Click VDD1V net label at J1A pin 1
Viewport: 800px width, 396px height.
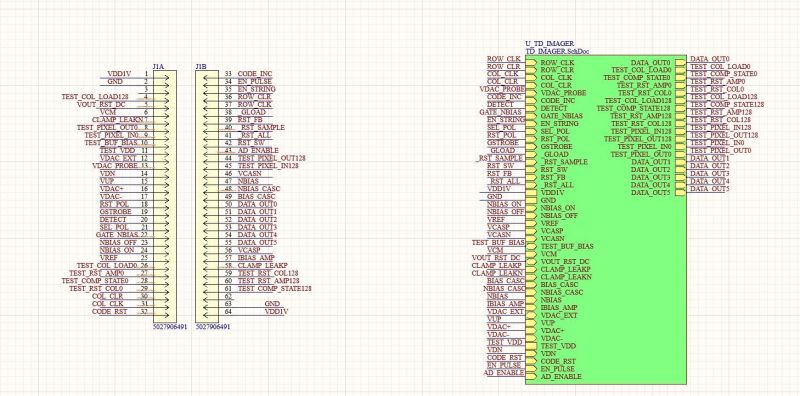[x=119, y=74]
